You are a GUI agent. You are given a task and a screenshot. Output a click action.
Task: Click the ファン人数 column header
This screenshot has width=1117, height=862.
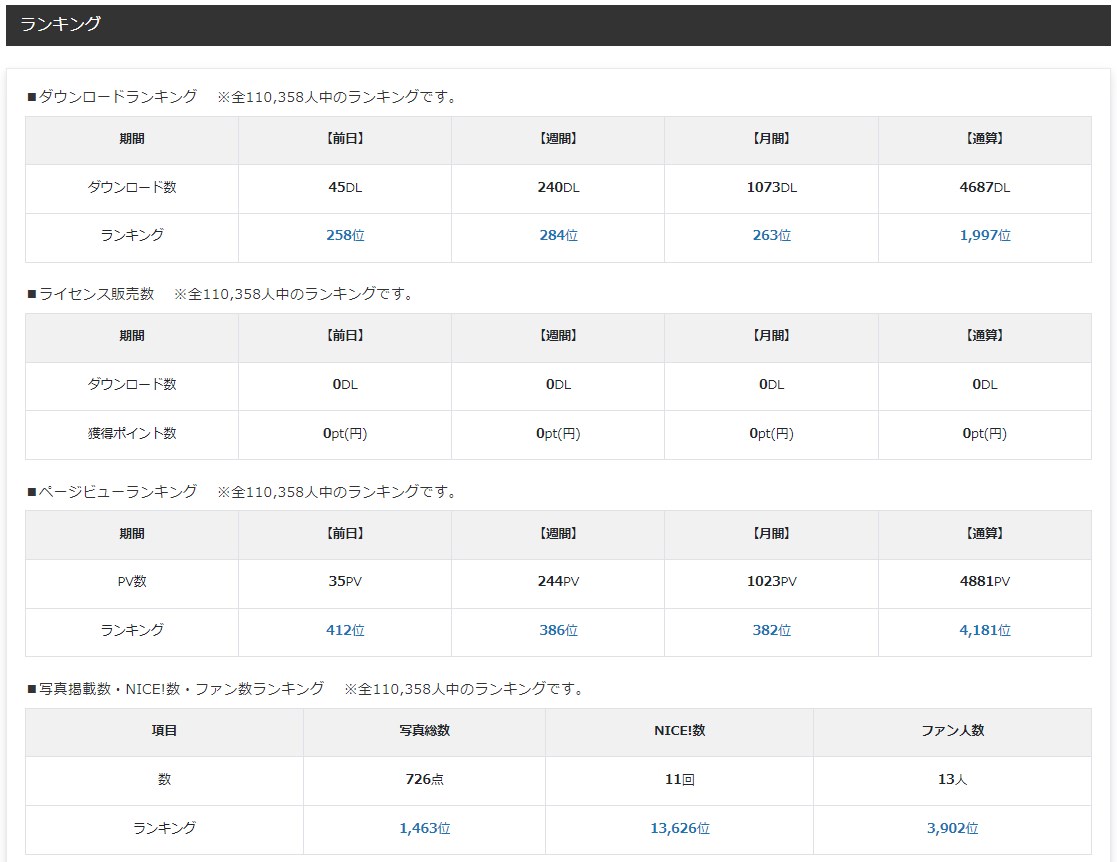952,731
